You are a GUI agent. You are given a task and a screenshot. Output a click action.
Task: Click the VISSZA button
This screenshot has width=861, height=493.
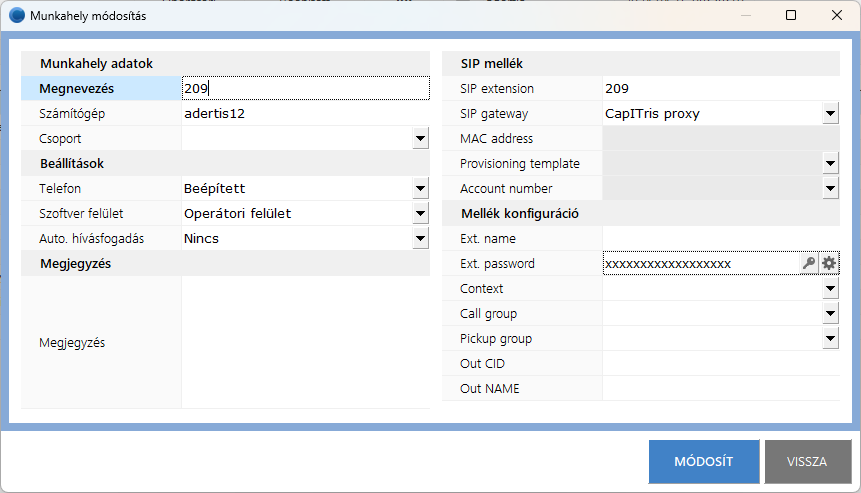tap(807, 462)
